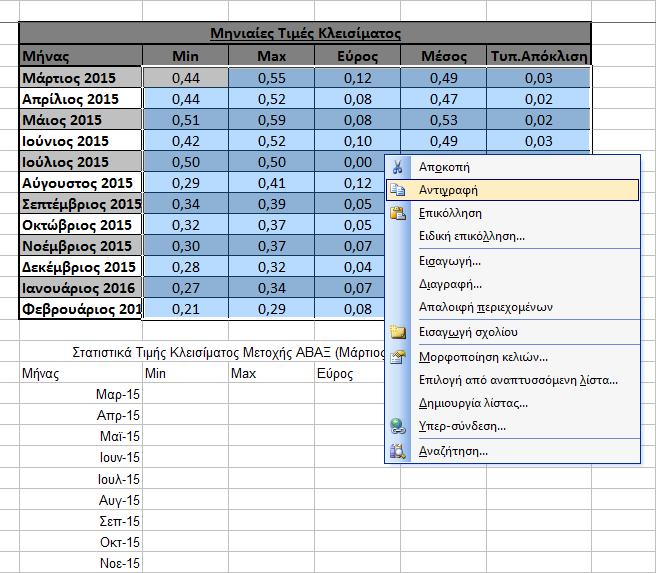Screen dimensions: 656x573
Task: Select the Ιούνιος 2015 row label
Action: tap(81, 141)
